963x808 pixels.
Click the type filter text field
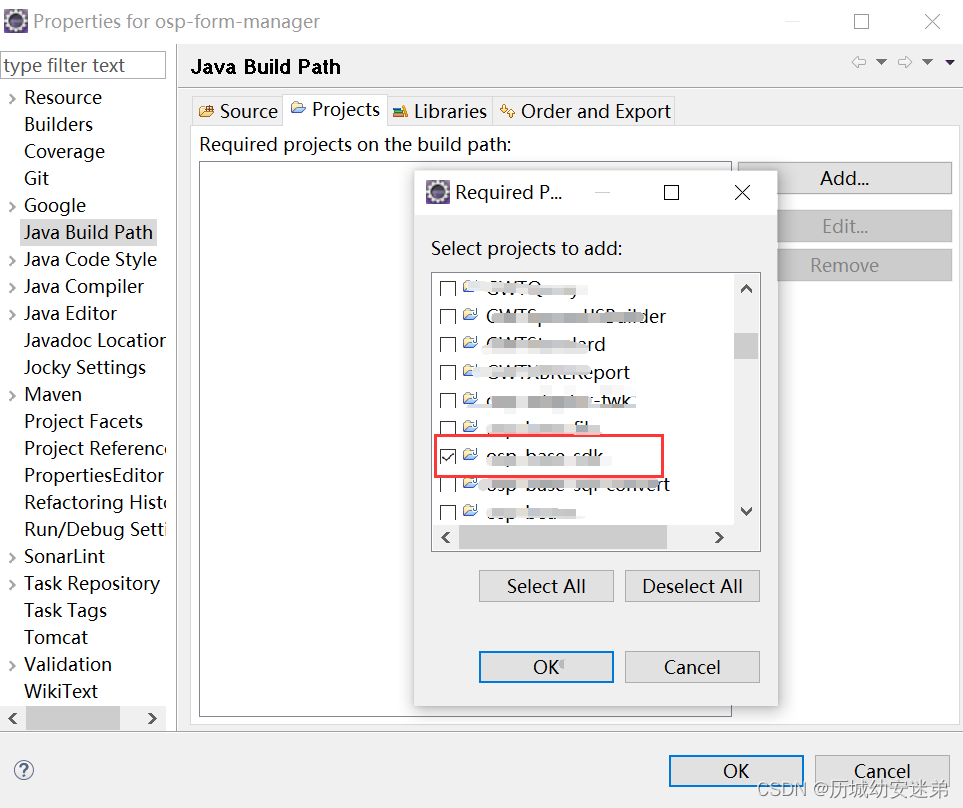click(83, 64)
